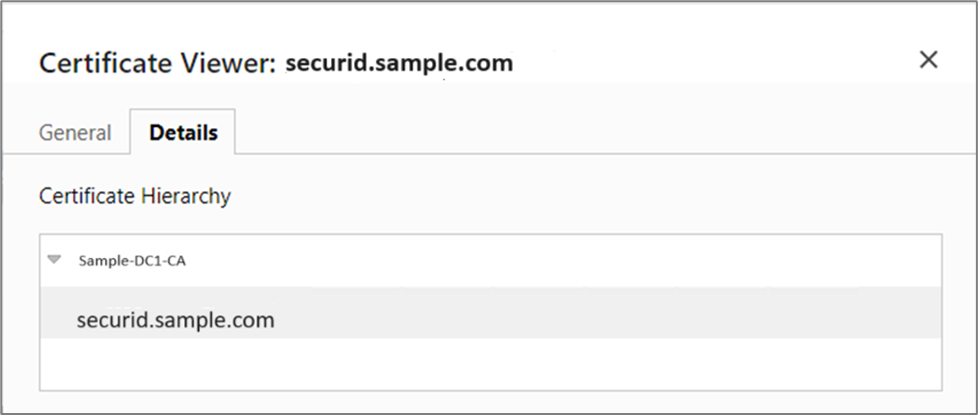The width and height of the screenshot is (978, 415).
Task: Click the Certificate Hierarchy section label
Action: coord(135,196)
